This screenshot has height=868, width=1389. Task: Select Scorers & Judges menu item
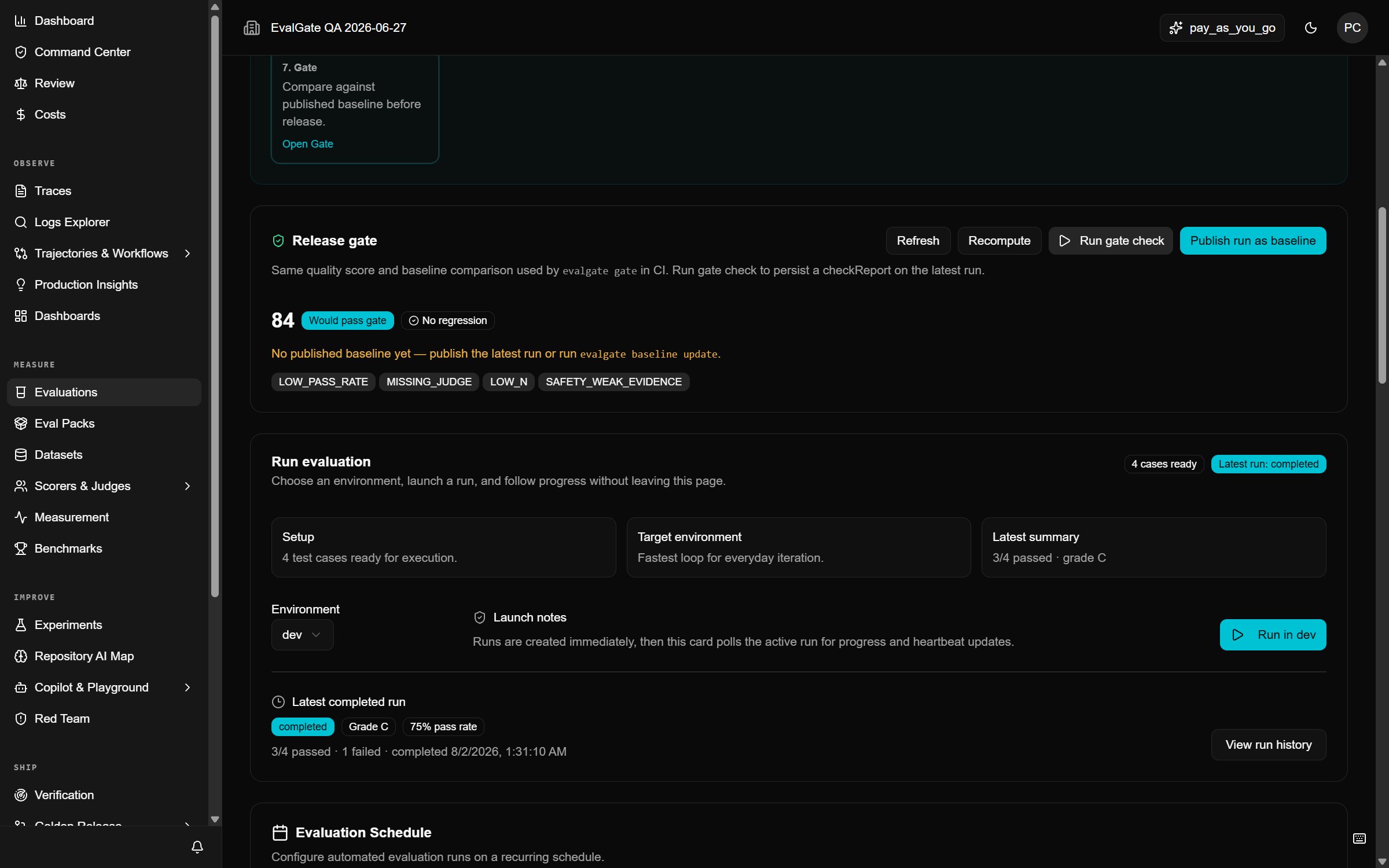pos(104,486)
